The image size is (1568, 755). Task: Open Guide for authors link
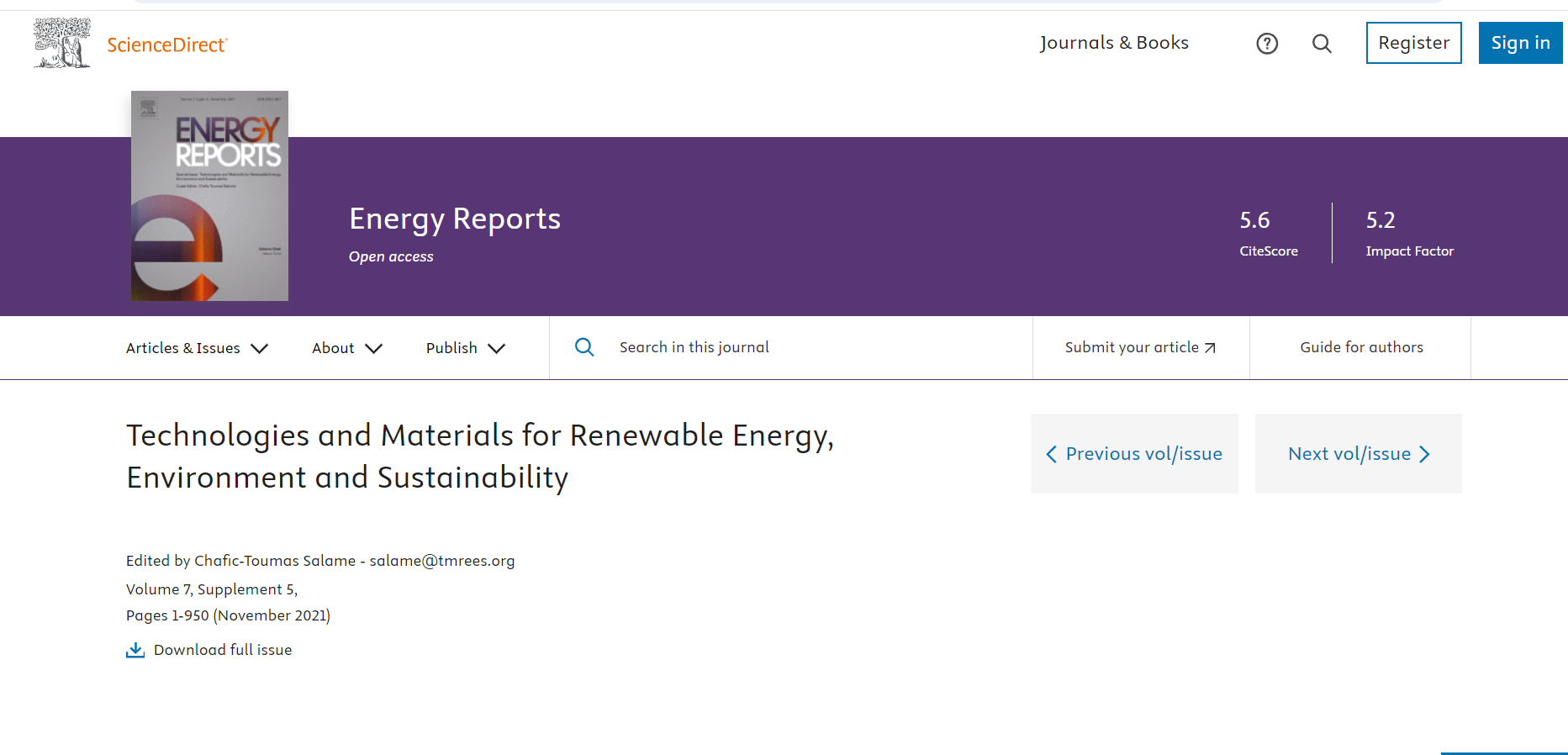click(x=1362, y=347)
